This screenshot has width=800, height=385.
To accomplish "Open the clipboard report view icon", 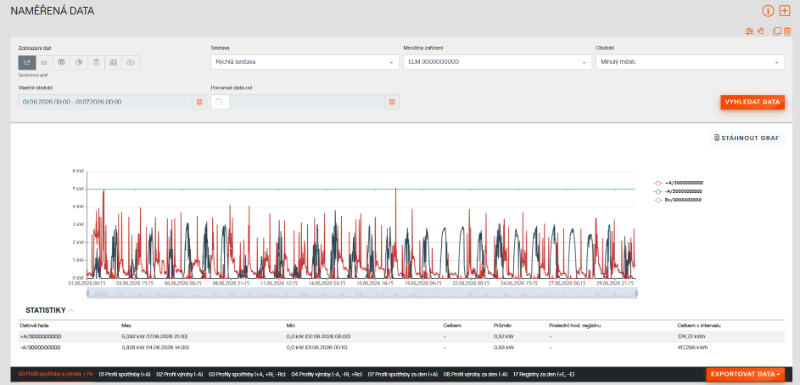I will (x=96, y=62).
